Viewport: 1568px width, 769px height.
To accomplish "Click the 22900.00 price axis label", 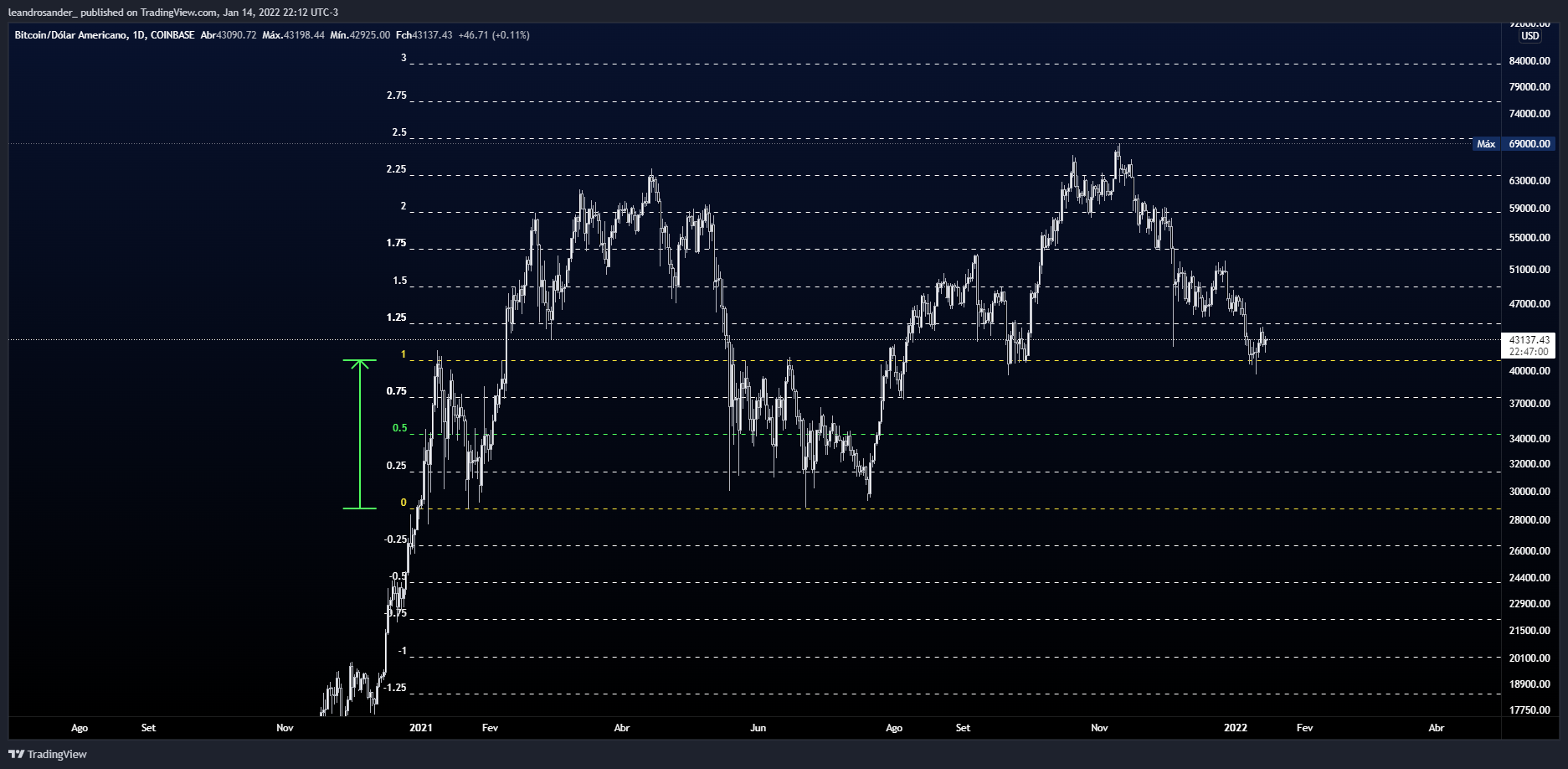I will click(1529, 604).
